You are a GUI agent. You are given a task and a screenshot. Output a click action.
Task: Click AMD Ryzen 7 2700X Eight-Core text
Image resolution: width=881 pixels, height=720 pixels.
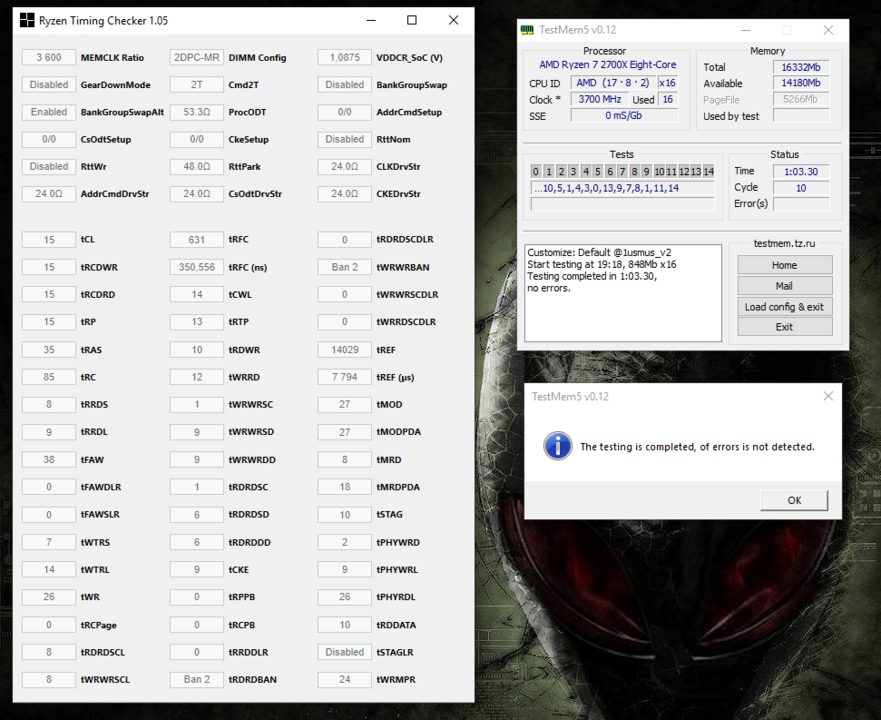click(607, 65)
